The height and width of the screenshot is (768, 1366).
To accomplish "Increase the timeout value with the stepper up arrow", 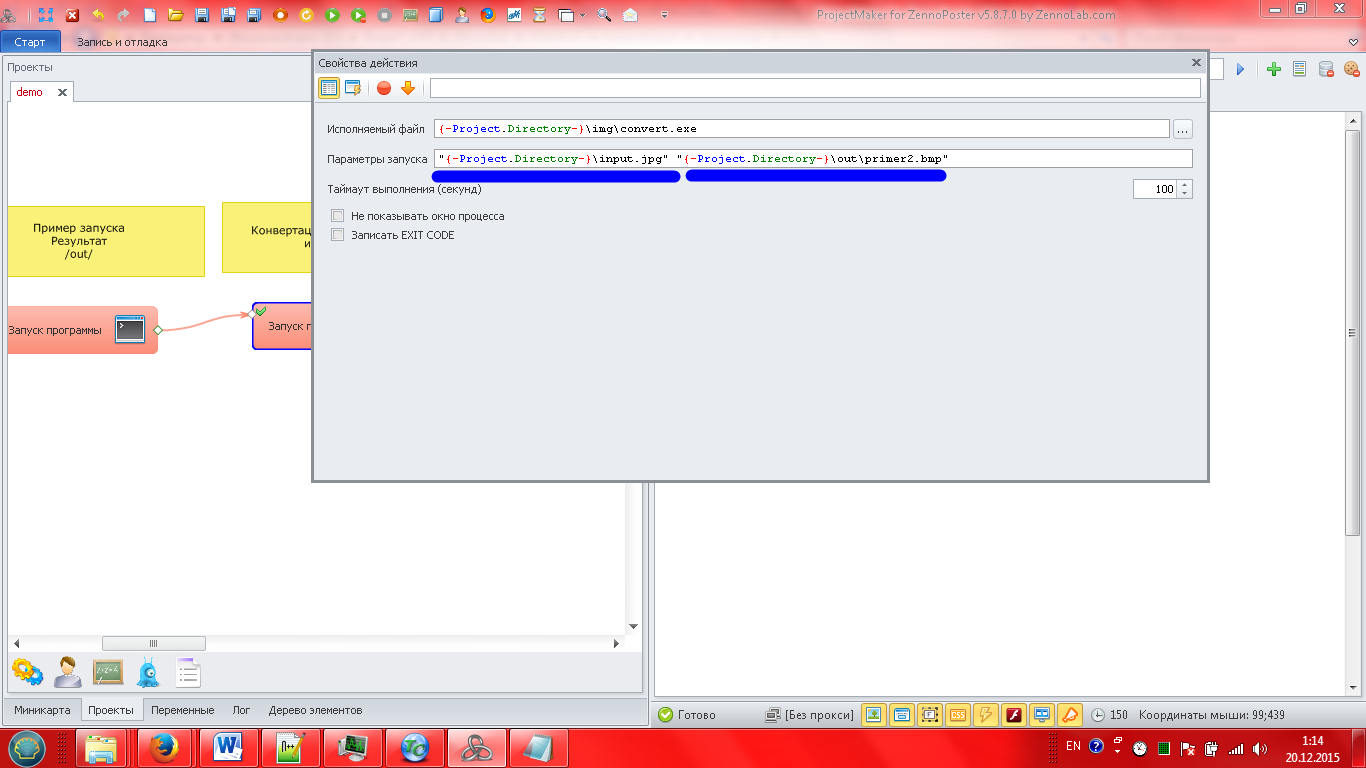I will pos(1186,185).
